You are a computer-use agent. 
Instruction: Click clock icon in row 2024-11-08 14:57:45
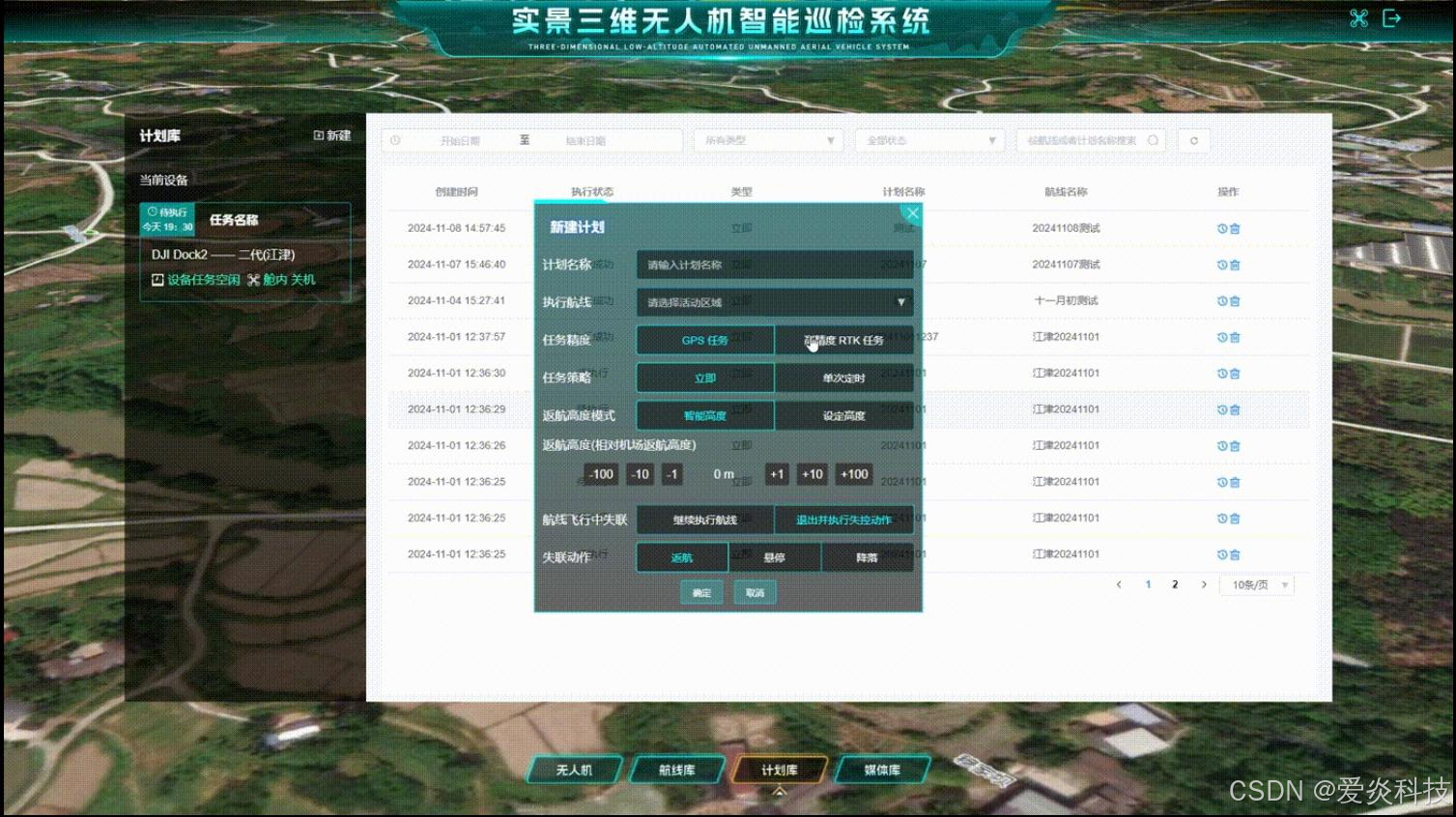pyautogui.click(x=1222, y=229)
